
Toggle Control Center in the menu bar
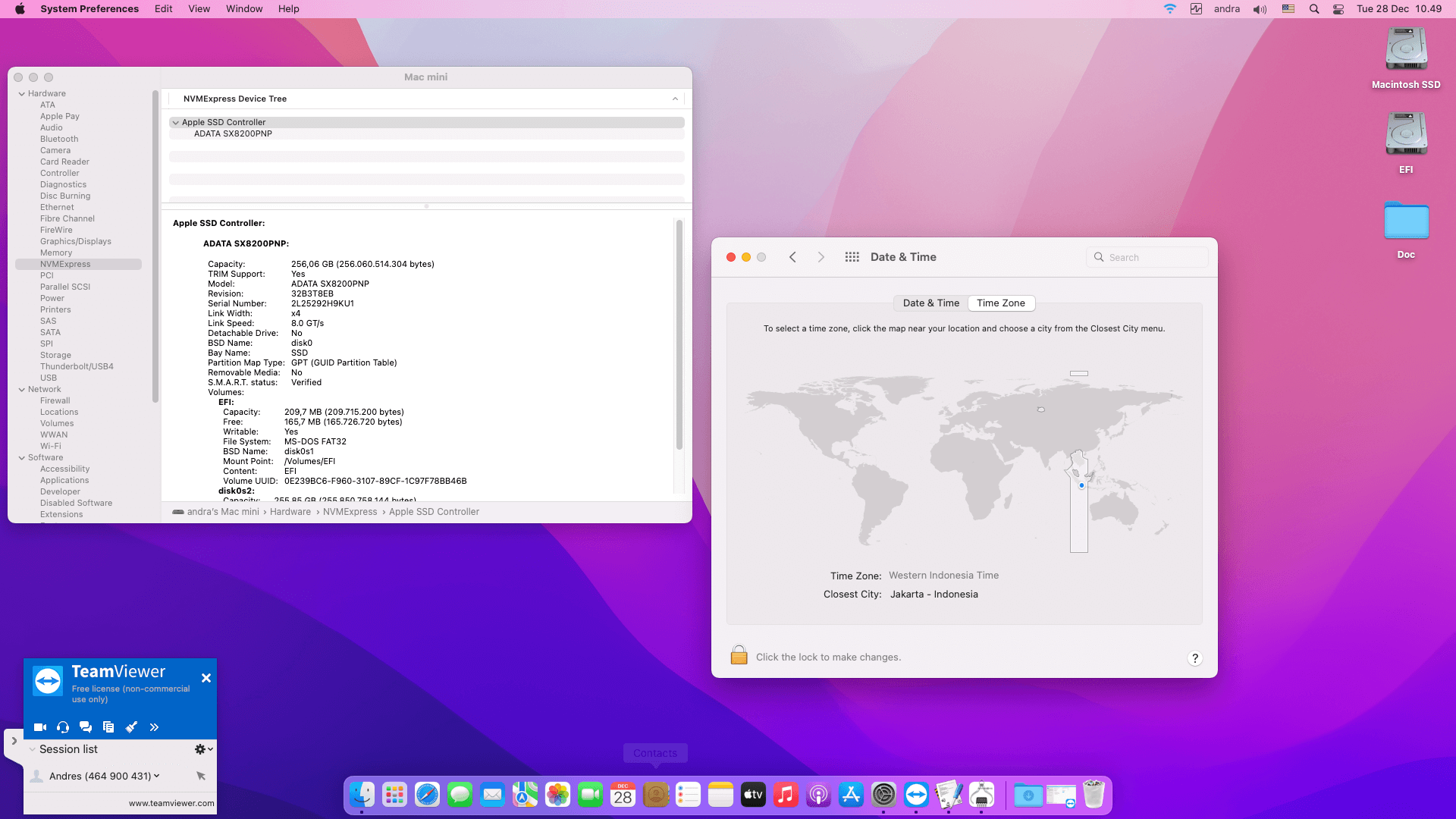click(x=1338, y=9)
